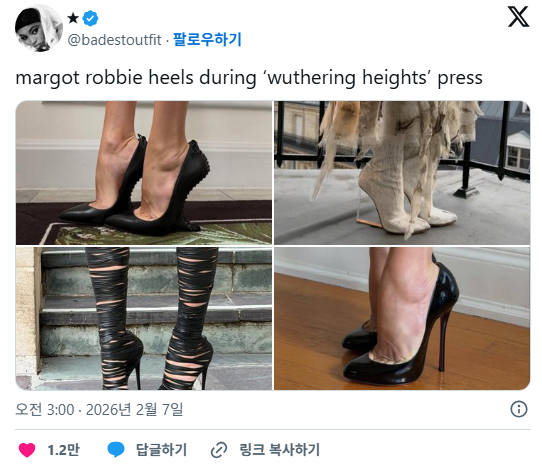Click the 'wuthering heights' press text

373,77
